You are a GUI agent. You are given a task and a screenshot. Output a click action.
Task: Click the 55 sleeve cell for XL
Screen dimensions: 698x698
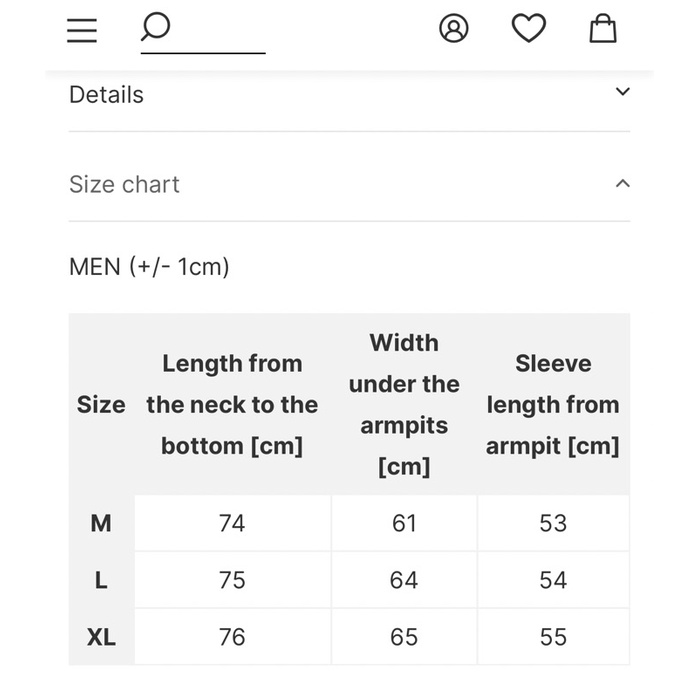(x=553, y=637)
